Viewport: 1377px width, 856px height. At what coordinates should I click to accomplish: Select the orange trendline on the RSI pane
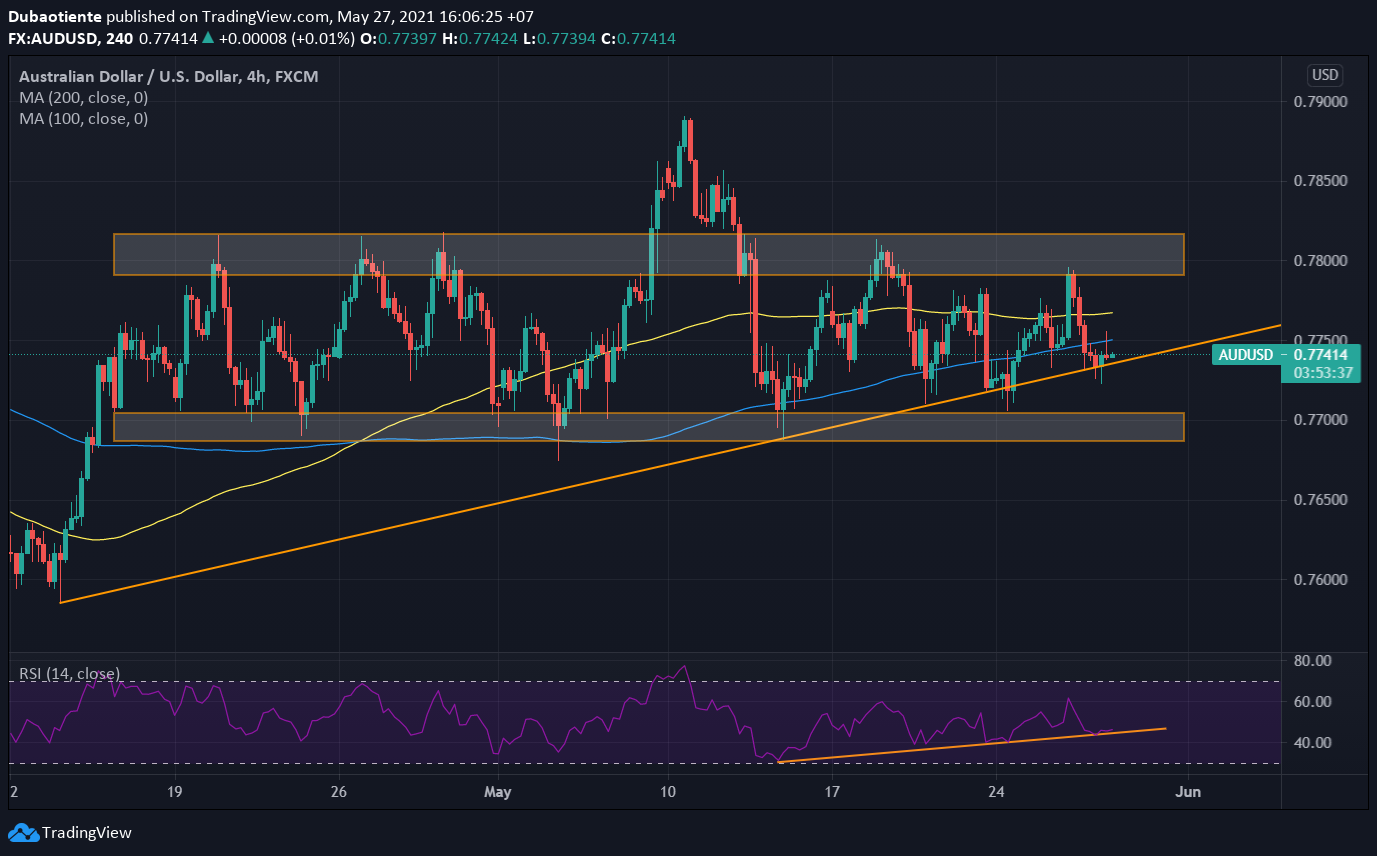972,745
